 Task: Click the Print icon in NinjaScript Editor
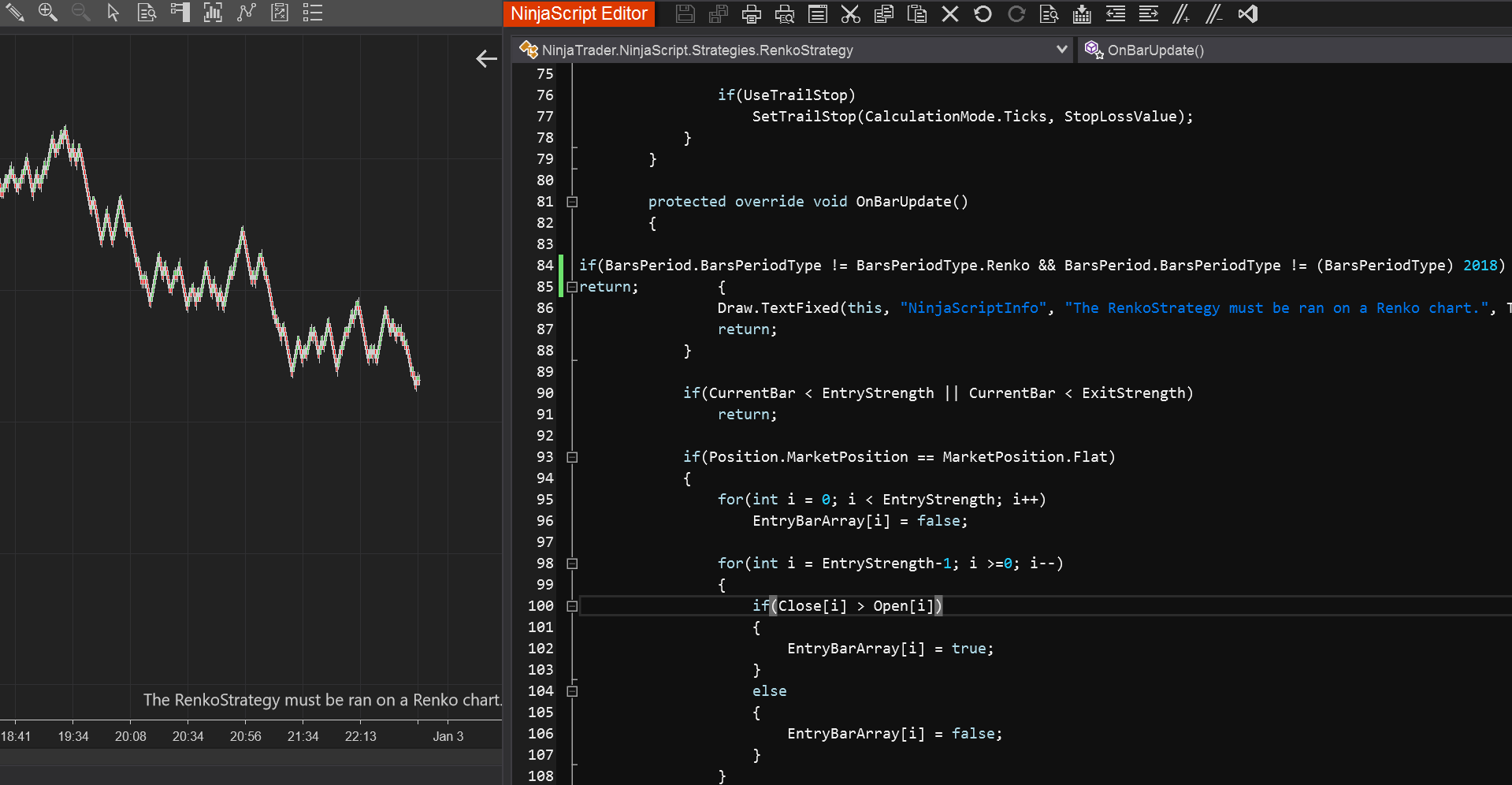click(752, 14)
